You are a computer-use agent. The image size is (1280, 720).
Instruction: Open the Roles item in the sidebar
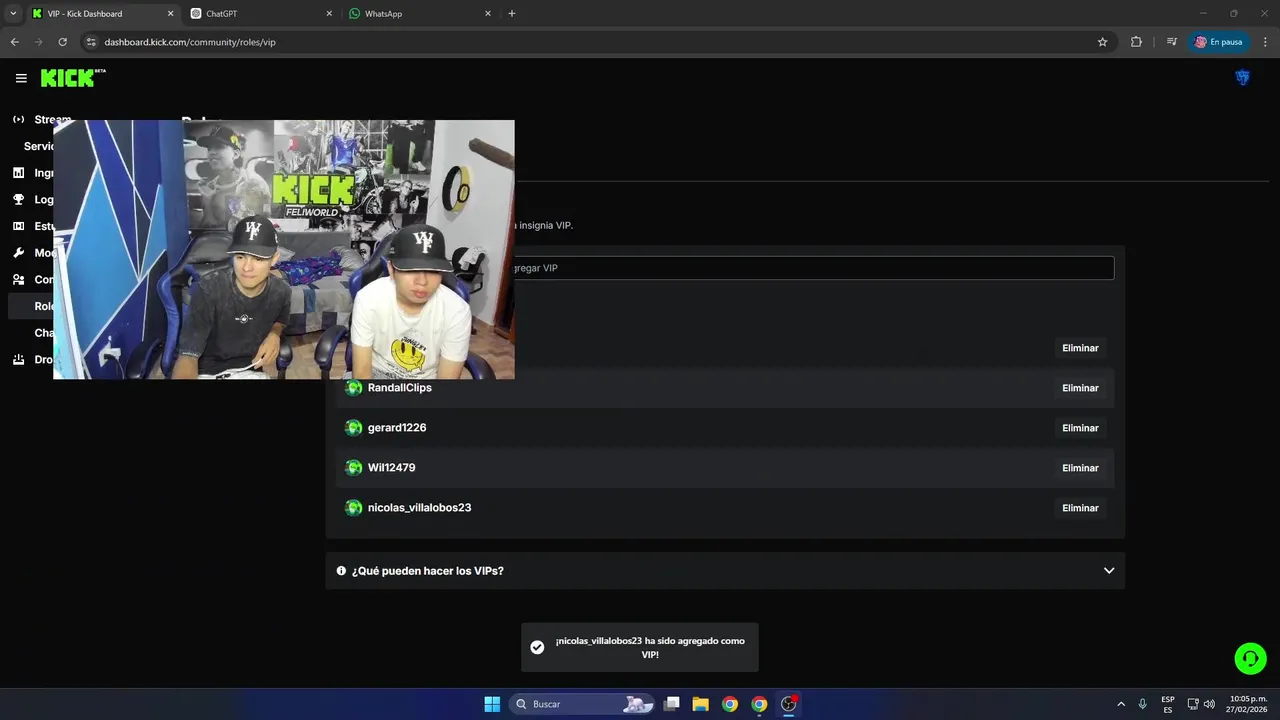44,306
